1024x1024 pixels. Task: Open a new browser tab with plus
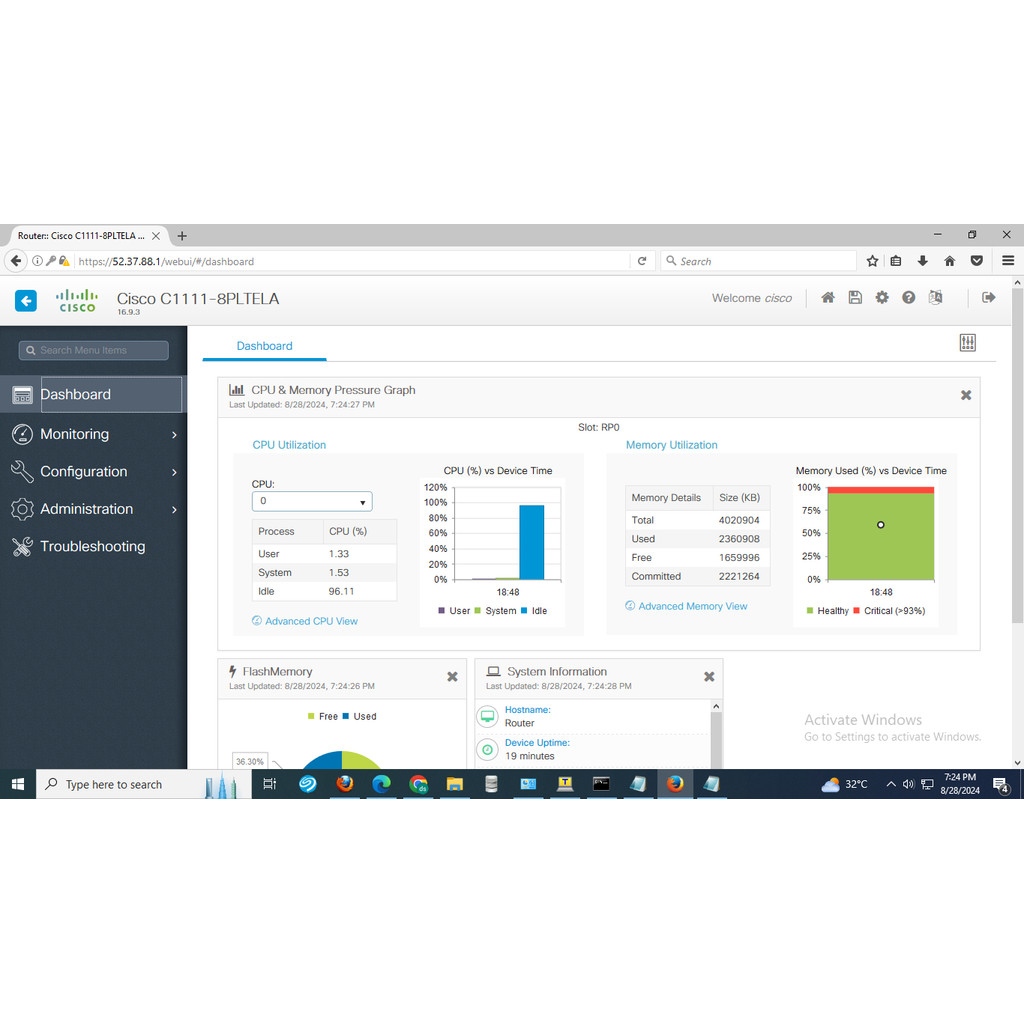point(182,236)
